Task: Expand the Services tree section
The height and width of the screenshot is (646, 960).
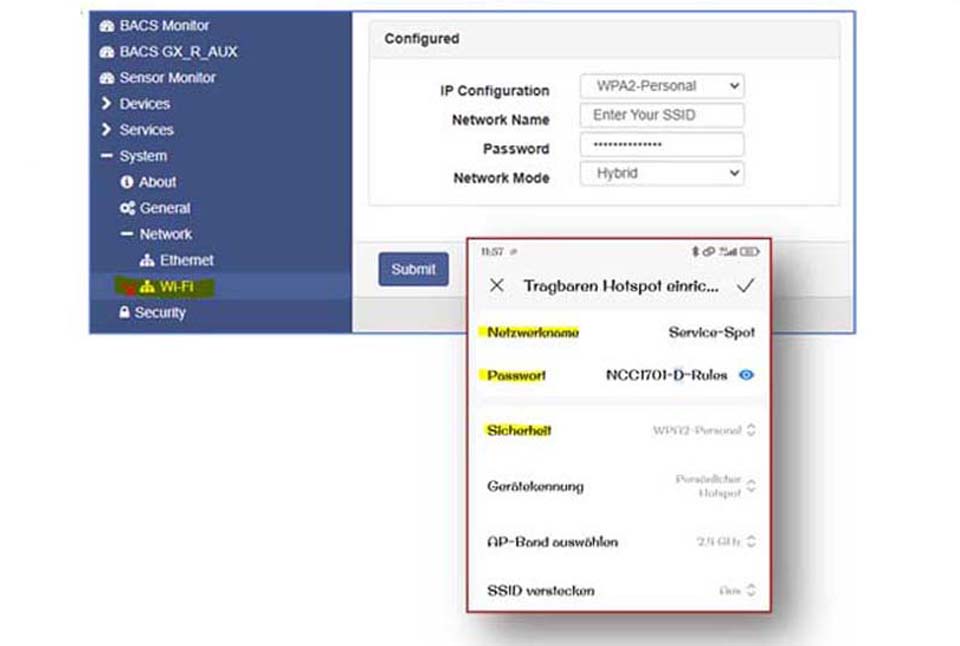Action: point(107,129)
